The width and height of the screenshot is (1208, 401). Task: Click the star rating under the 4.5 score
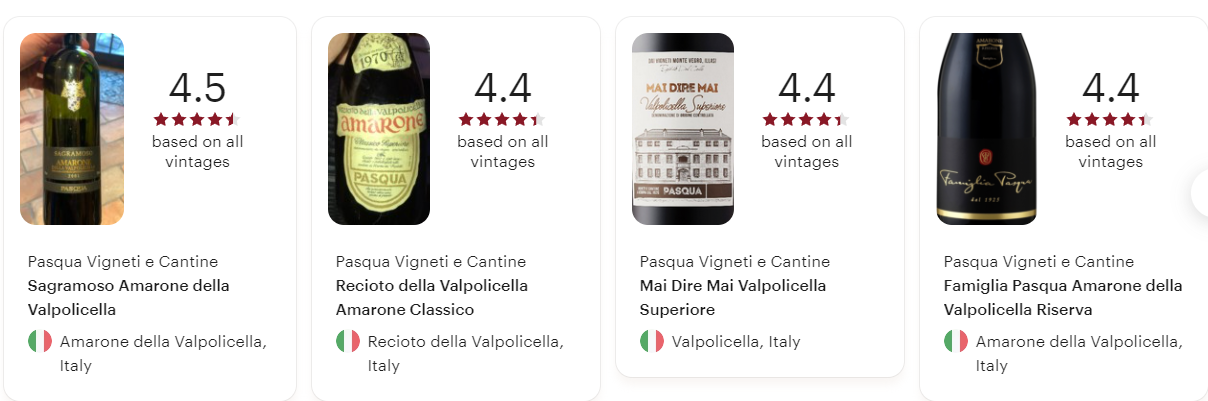pos(197,119)
